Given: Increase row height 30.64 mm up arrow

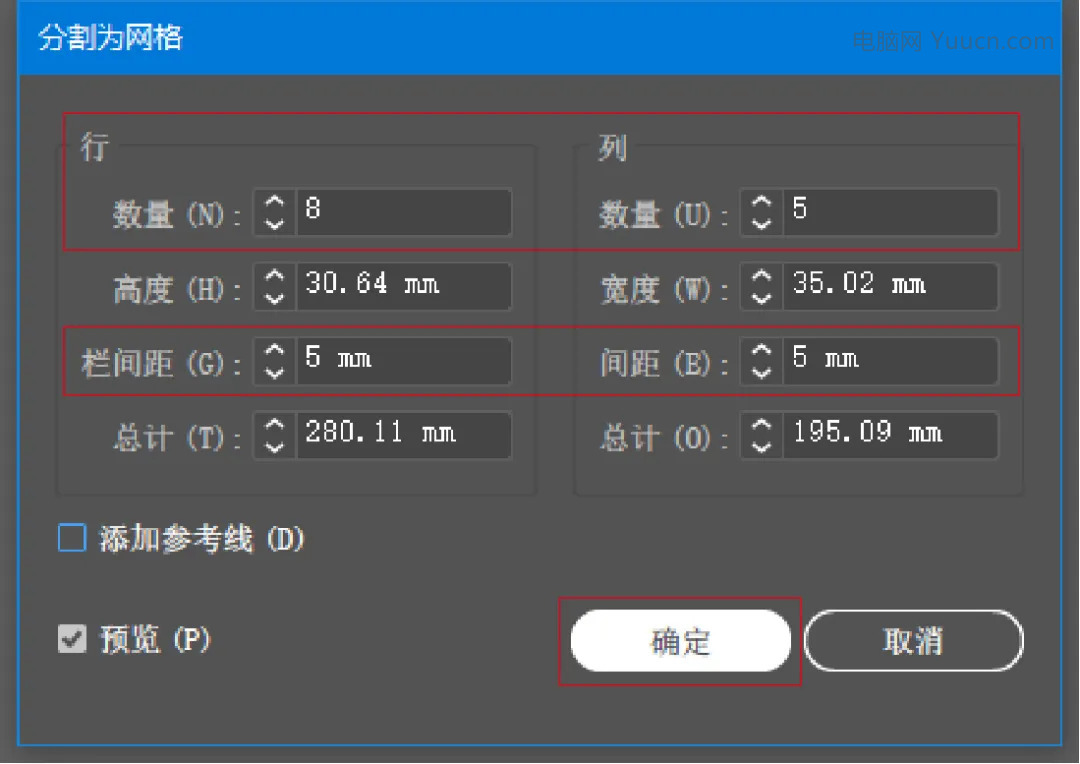Looking at the screenshot, I should pos(275,276).
